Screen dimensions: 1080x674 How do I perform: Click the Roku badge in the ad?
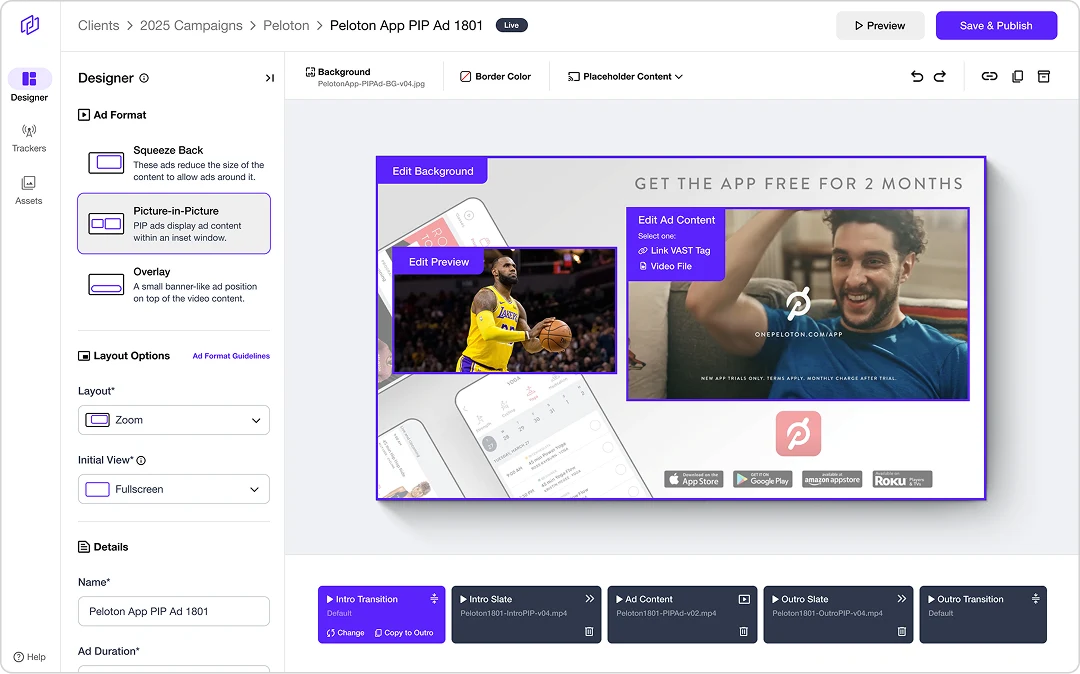pos(902,479)
